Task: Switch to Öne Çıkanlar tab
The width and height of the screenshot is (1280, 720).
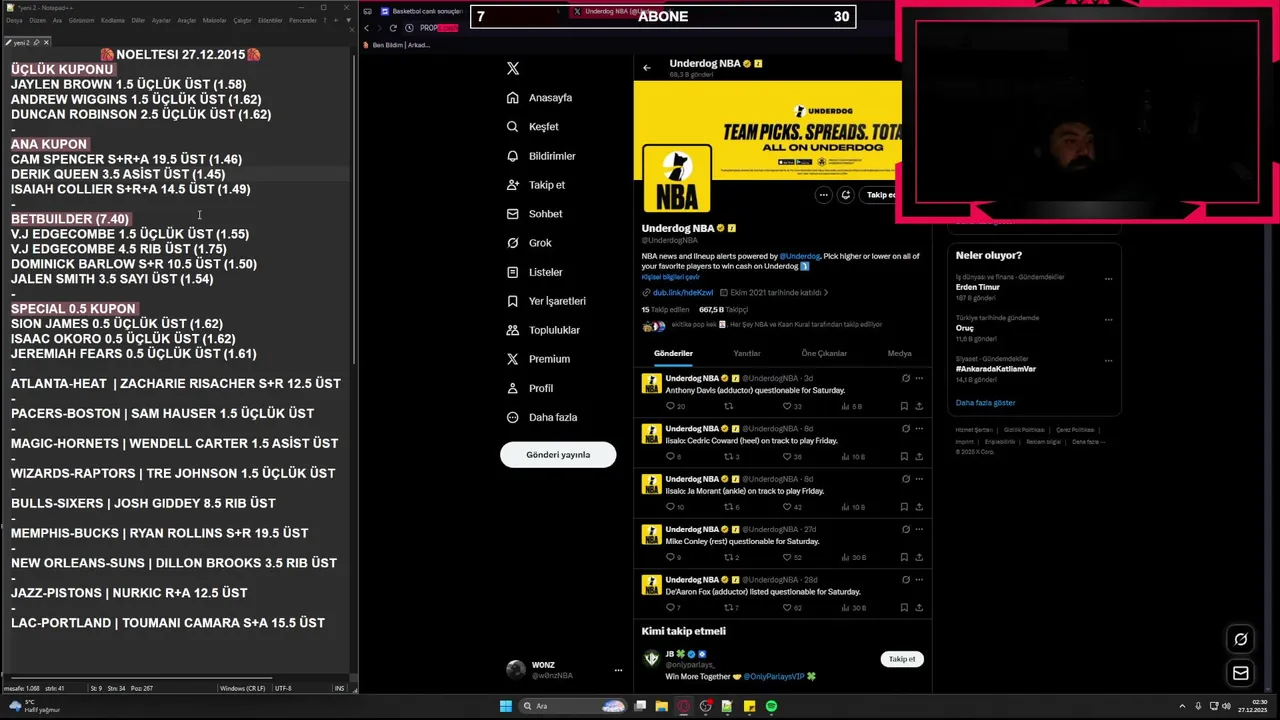Action: 824,353
